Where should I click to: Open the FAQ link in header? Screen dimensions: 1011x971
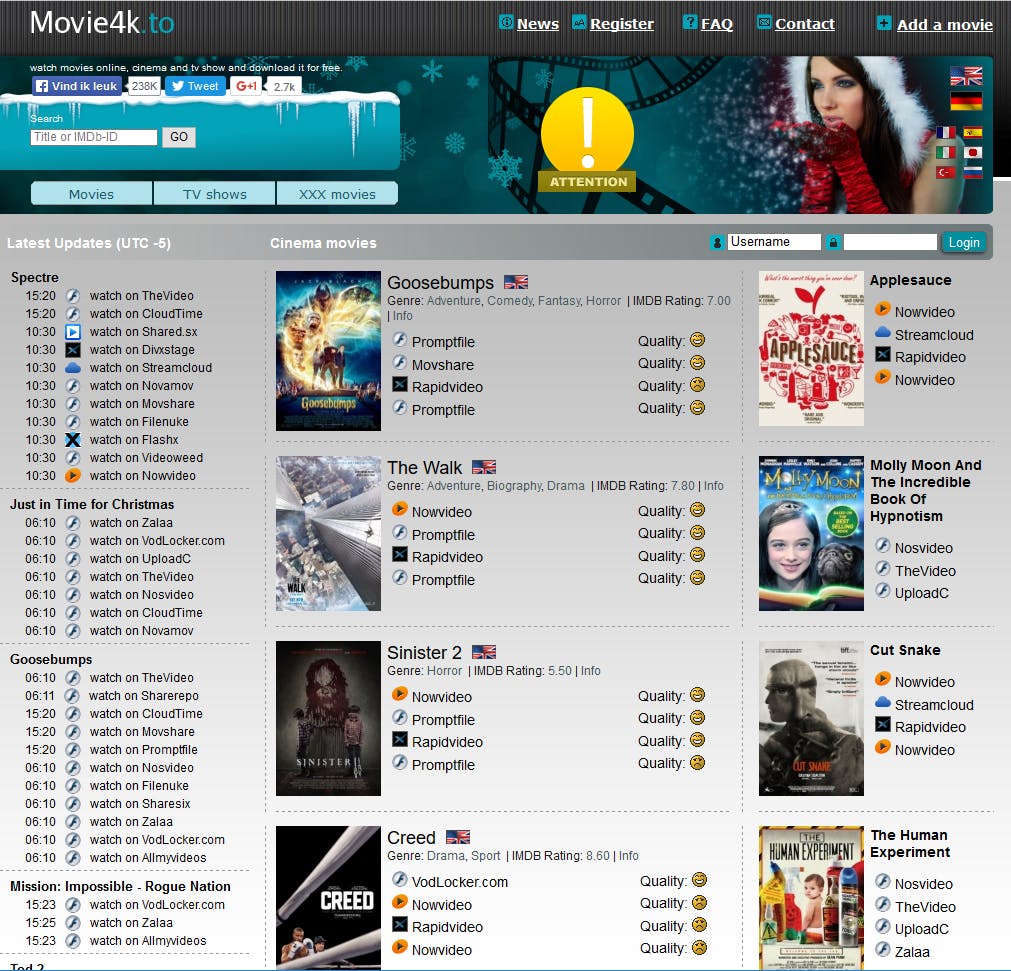click(x=717, y=24)
